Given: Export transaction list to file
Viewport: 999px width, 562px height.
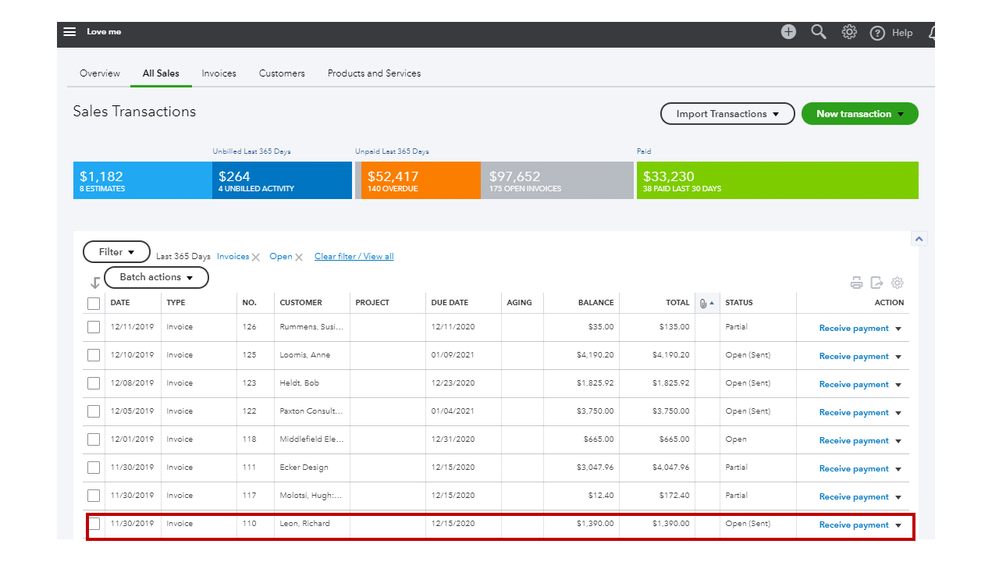Looking at the screenshot, I should click(876, 283).
